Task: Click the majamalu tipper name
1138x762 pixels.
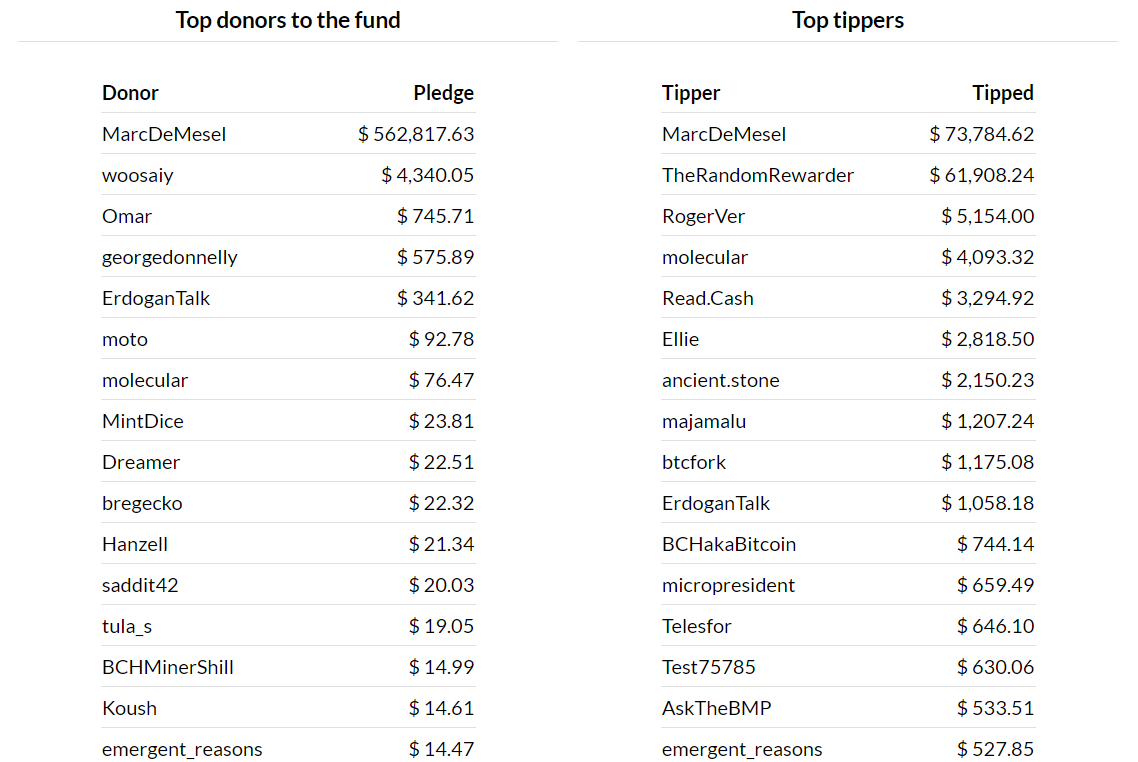Action: [704, 421]
